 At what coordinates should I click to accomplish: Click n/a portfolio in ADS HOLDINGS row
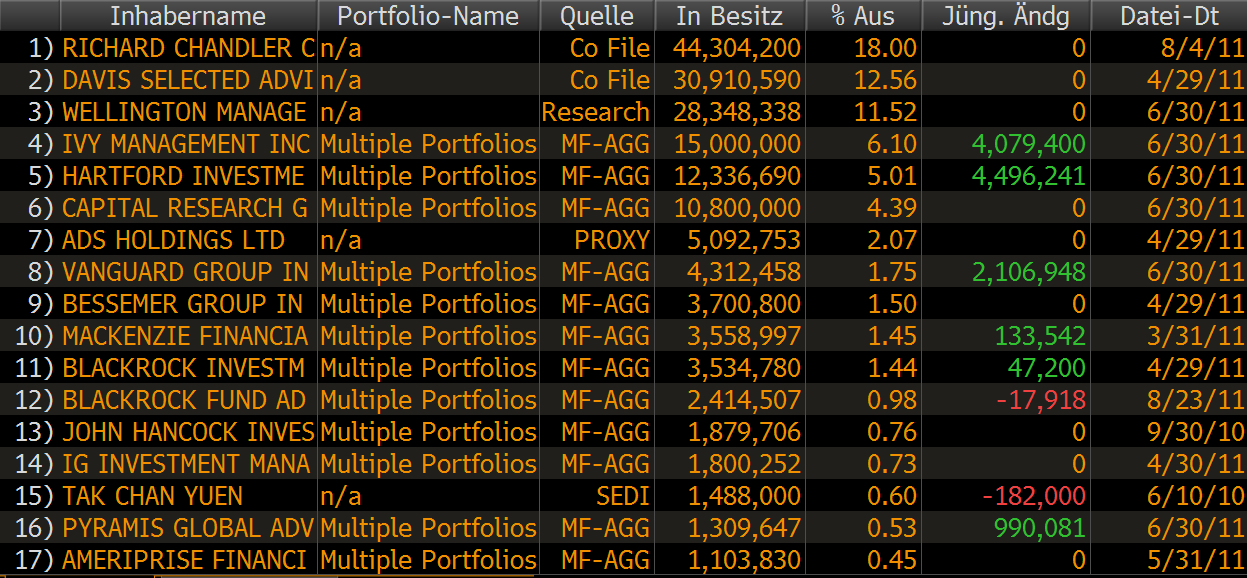(341, 240)
